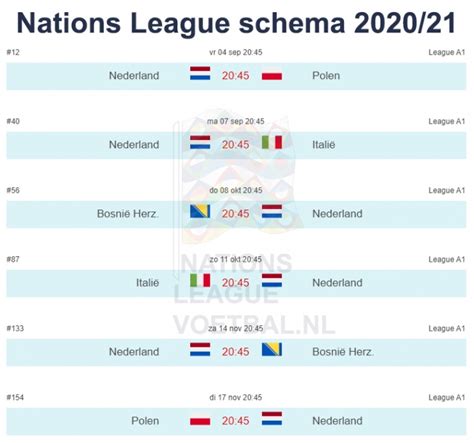
Task: Click the Nations League schema 2020/21 heading
Action: (x=236, y=23)
